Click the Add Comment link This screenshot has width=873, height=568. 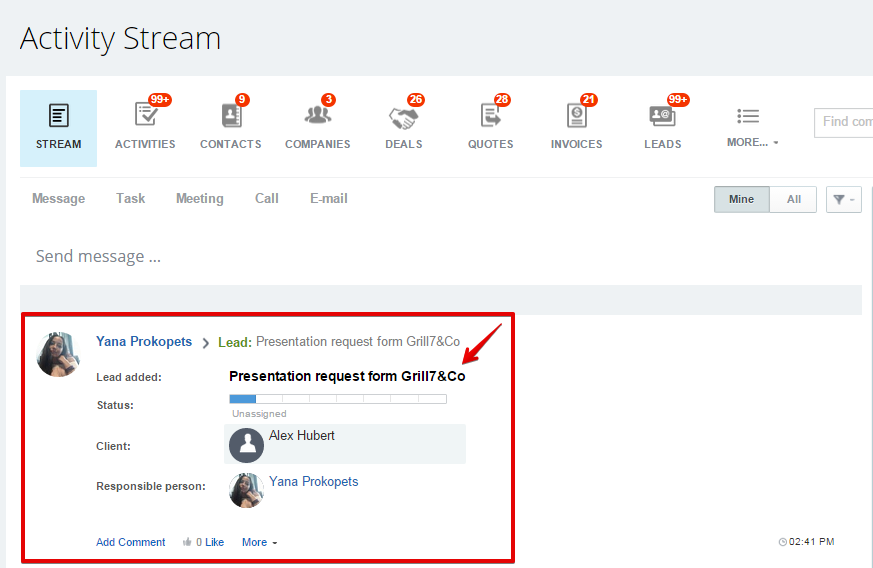tap(130, 542)
